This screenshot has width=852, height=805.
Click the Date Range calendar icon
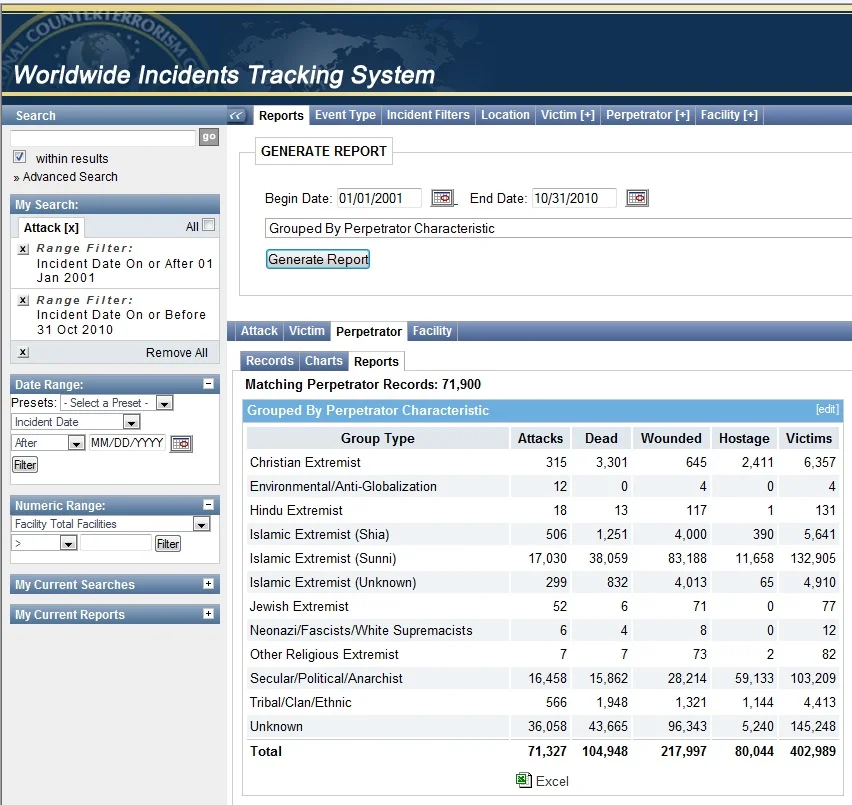pos(181,443)
